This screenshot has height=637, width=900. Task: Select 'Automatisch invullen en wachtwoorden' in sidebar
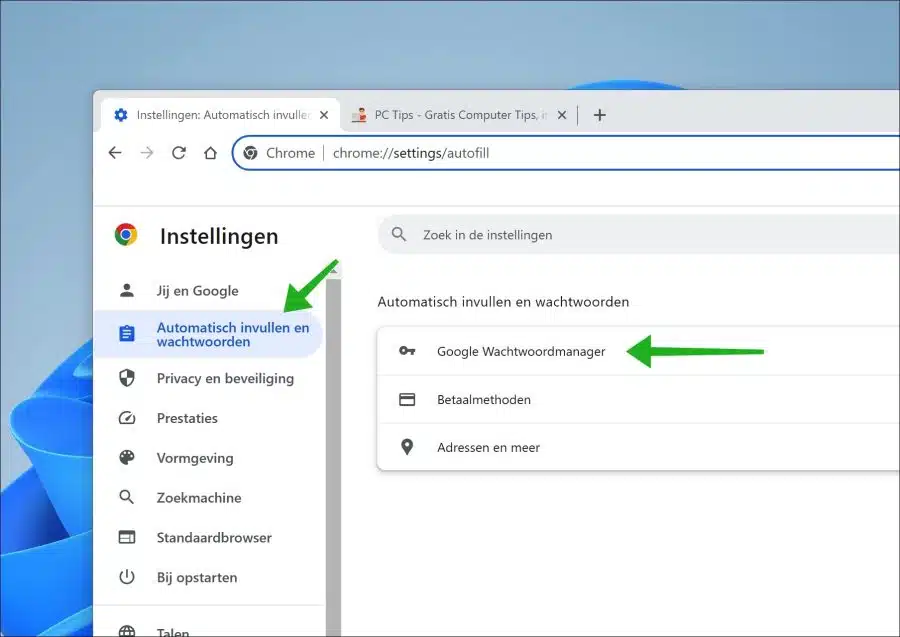[x=208, y=334]
